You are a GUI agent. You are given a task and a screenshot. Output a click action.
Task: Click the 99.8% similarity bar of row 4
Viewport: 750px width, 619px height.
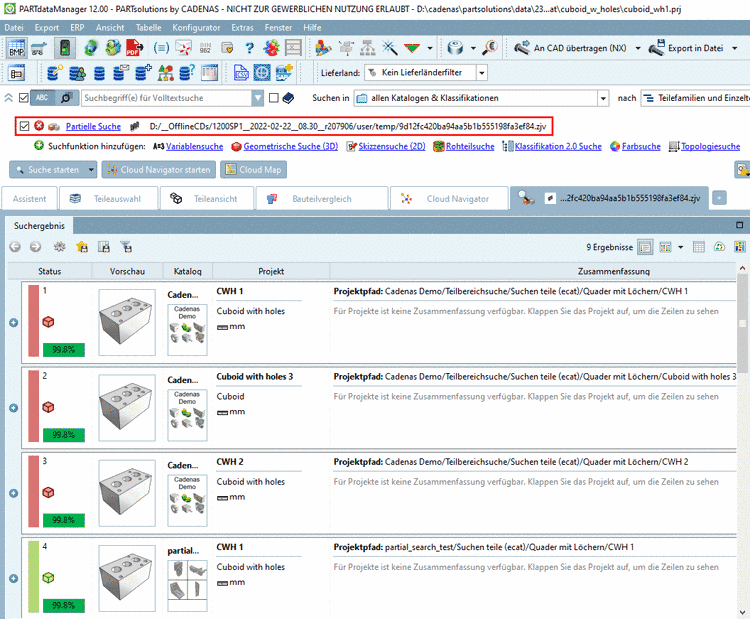click(x=64, y=606)
